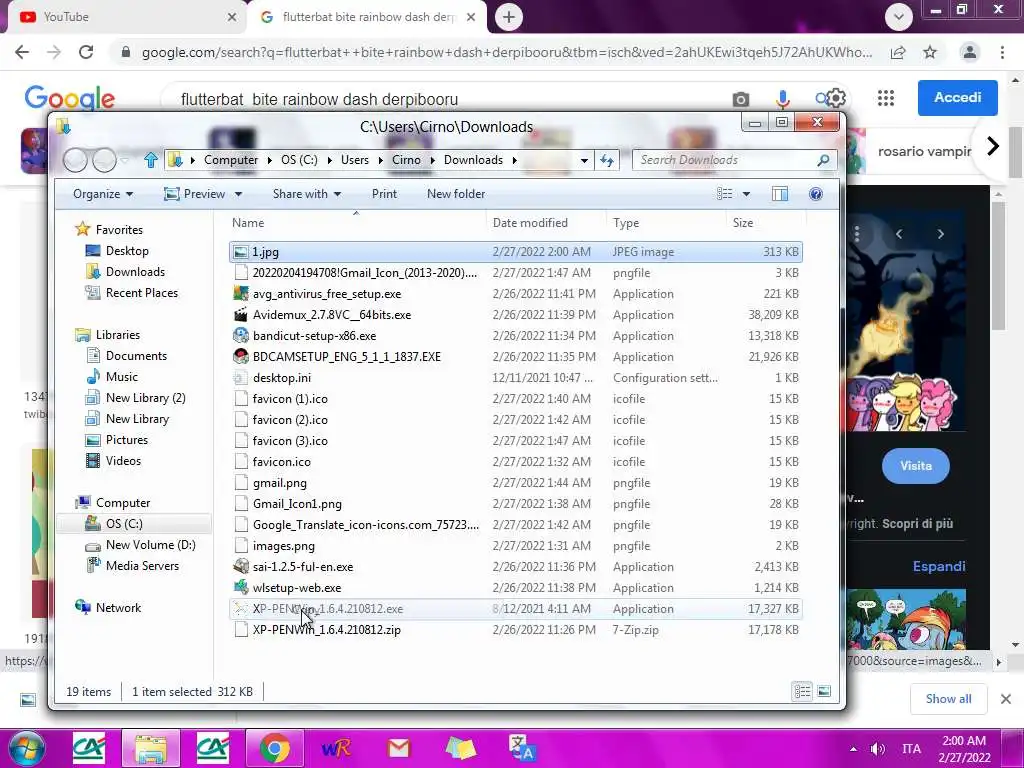The width and height of the screenshot is (1024, 768).
Task: Click the Google voice search microphone
Action: pyautogui.click(x=782, y=99)
